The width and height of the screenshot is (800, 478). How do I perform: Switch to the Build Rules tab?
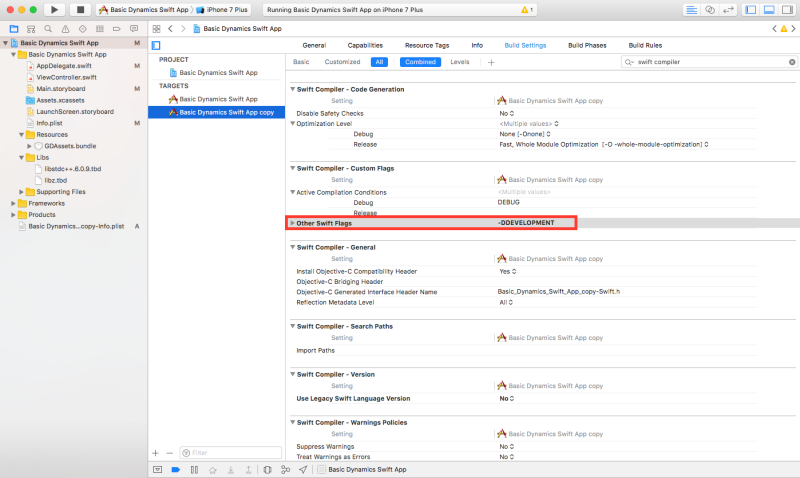coord(645,45)
